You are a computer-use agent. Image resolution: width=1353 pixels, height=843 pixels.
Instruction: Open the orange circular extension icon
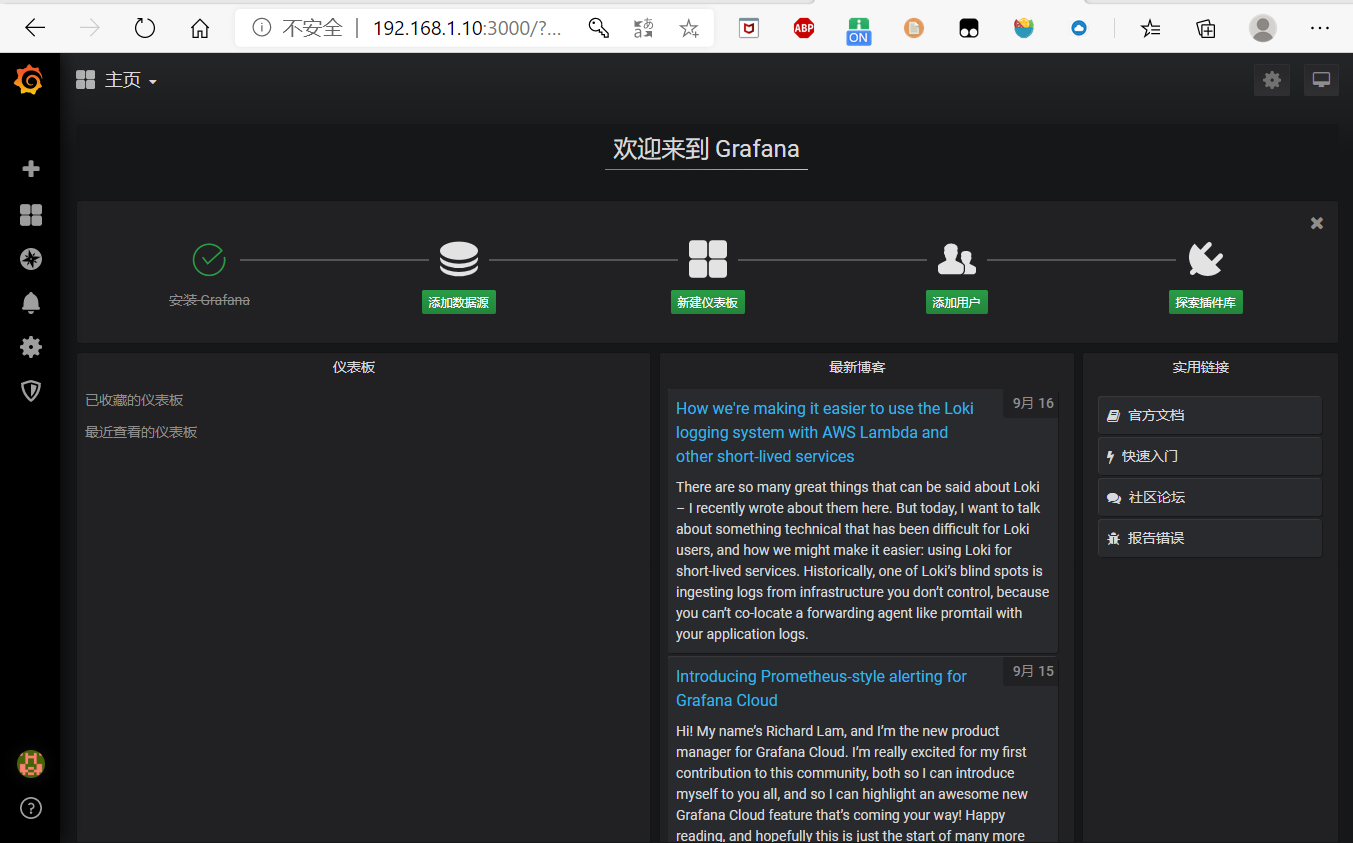point(914,28)
